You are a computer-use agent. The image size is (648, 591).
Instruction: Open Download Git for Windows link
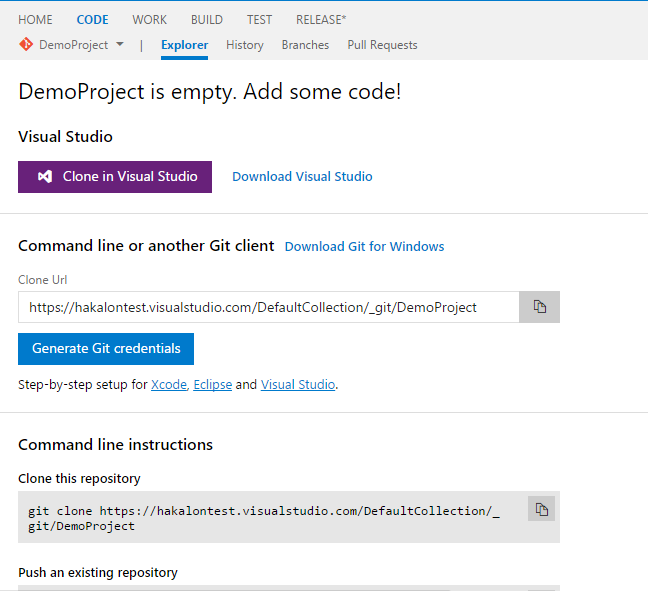364,247
